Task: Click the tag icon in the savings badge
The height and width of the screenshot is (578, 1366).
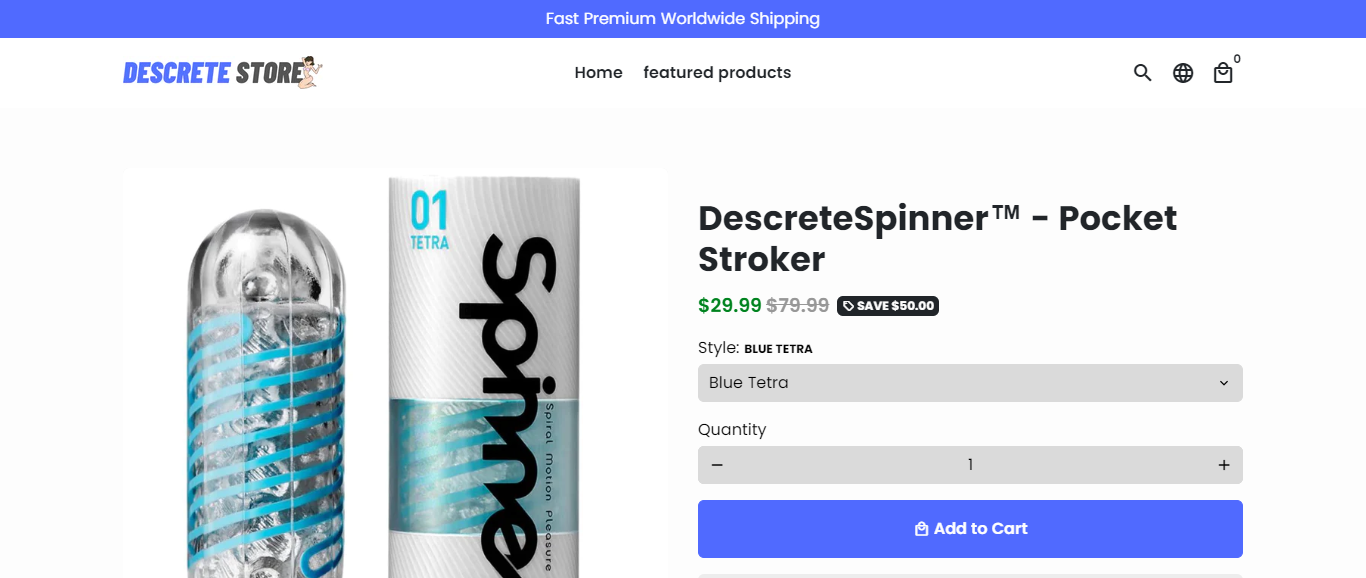Action: tap(848, 306)
